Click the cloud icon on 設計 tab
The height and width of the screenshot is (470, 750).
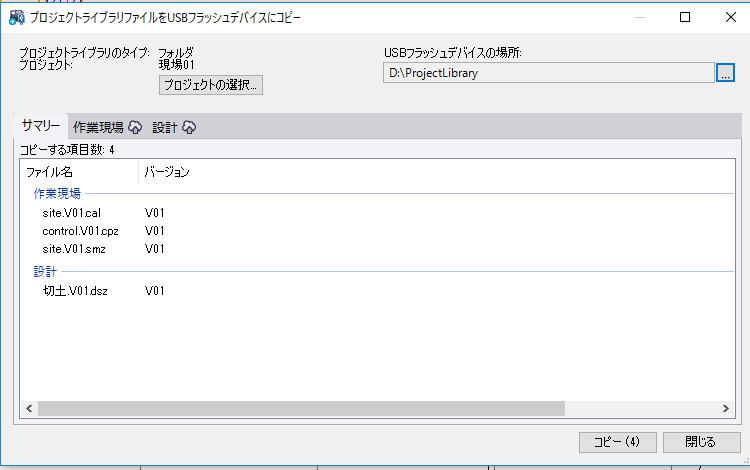(189, 127)
